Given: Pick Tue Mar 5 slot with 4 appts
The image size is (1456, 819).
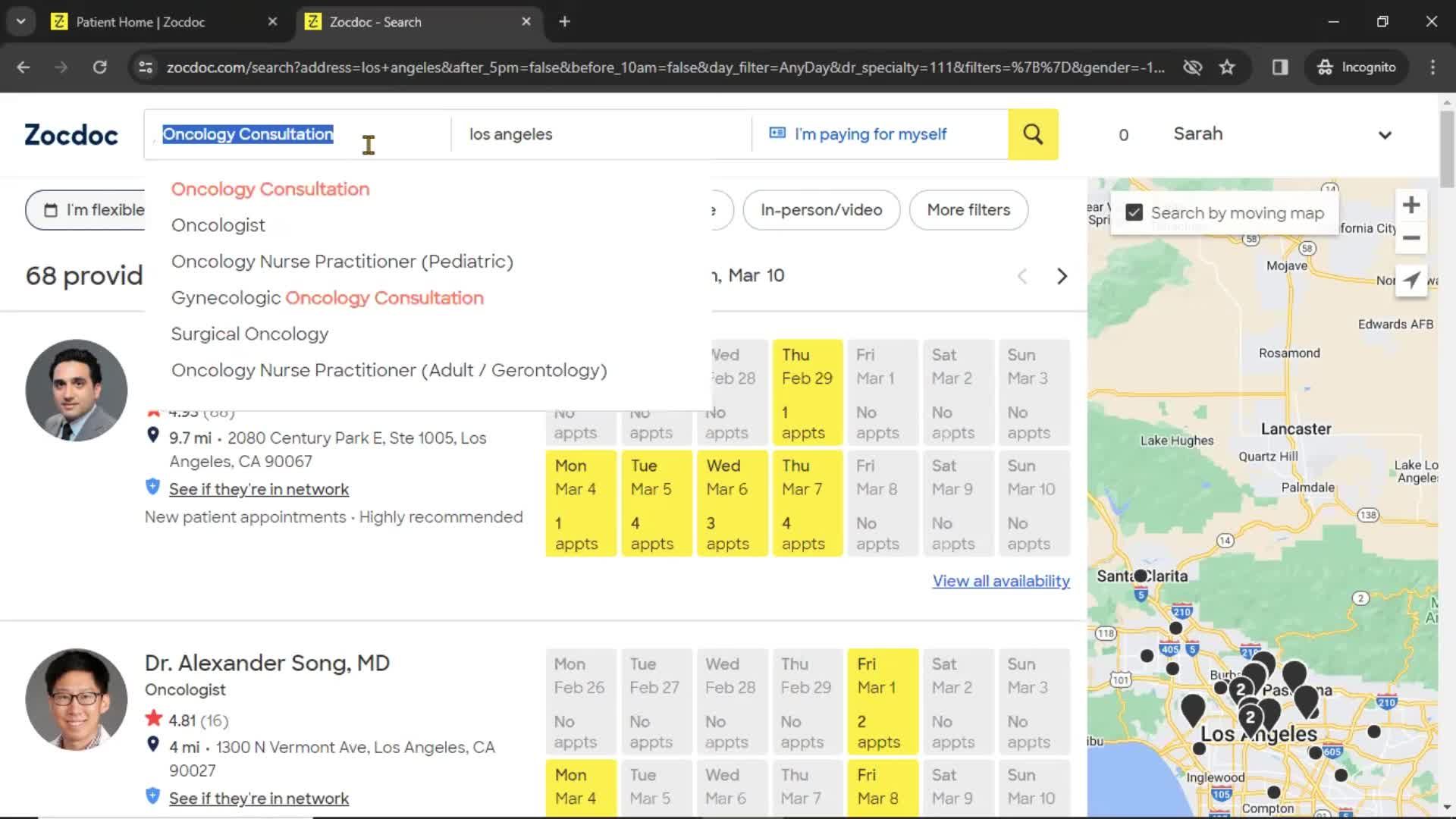Looking at the screenshot, I should pos(657,504).
